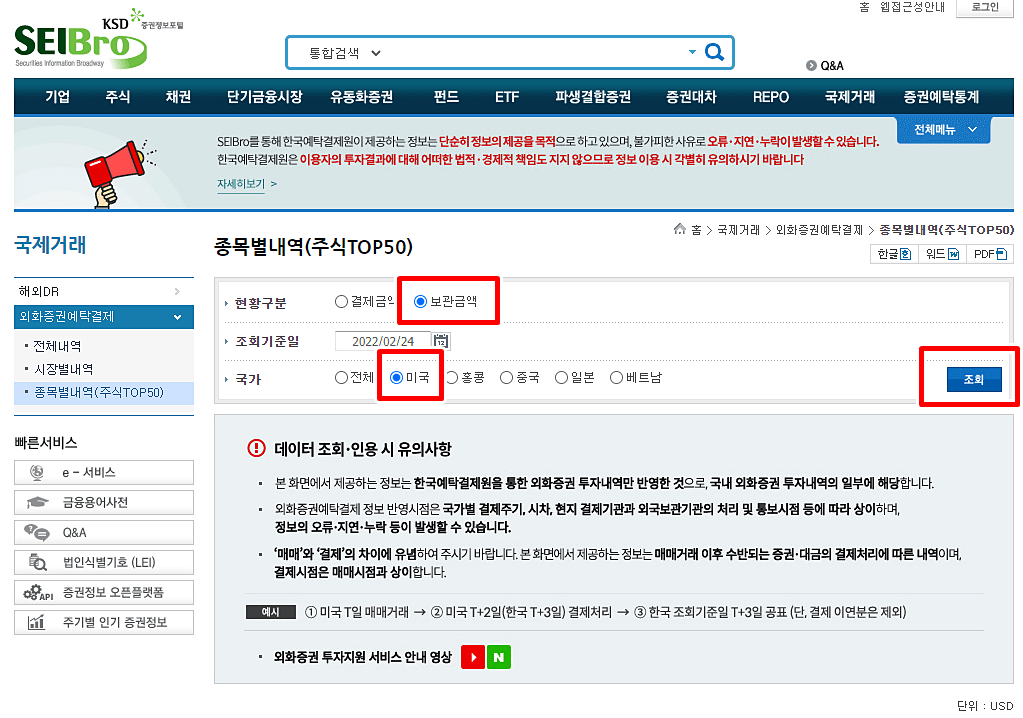Open 법인식별기호 (LEI) quick service
The image size is (1023, 718).
(104, 562)
